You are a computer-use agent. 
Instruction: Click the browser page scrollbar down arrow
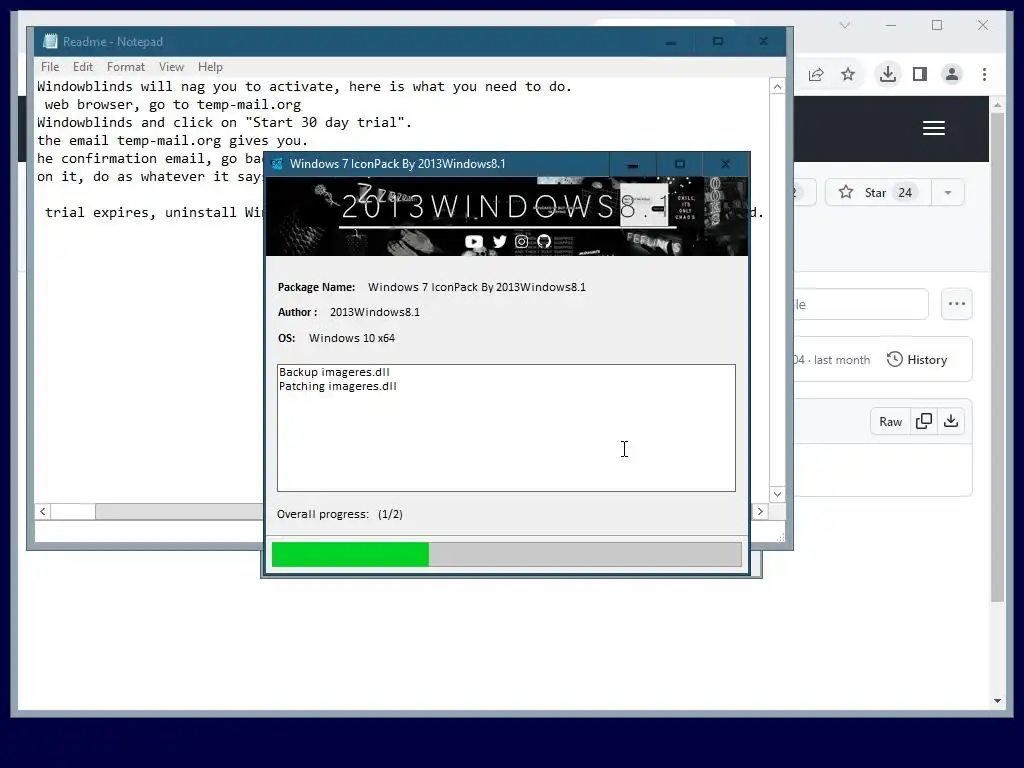point(997,701)
